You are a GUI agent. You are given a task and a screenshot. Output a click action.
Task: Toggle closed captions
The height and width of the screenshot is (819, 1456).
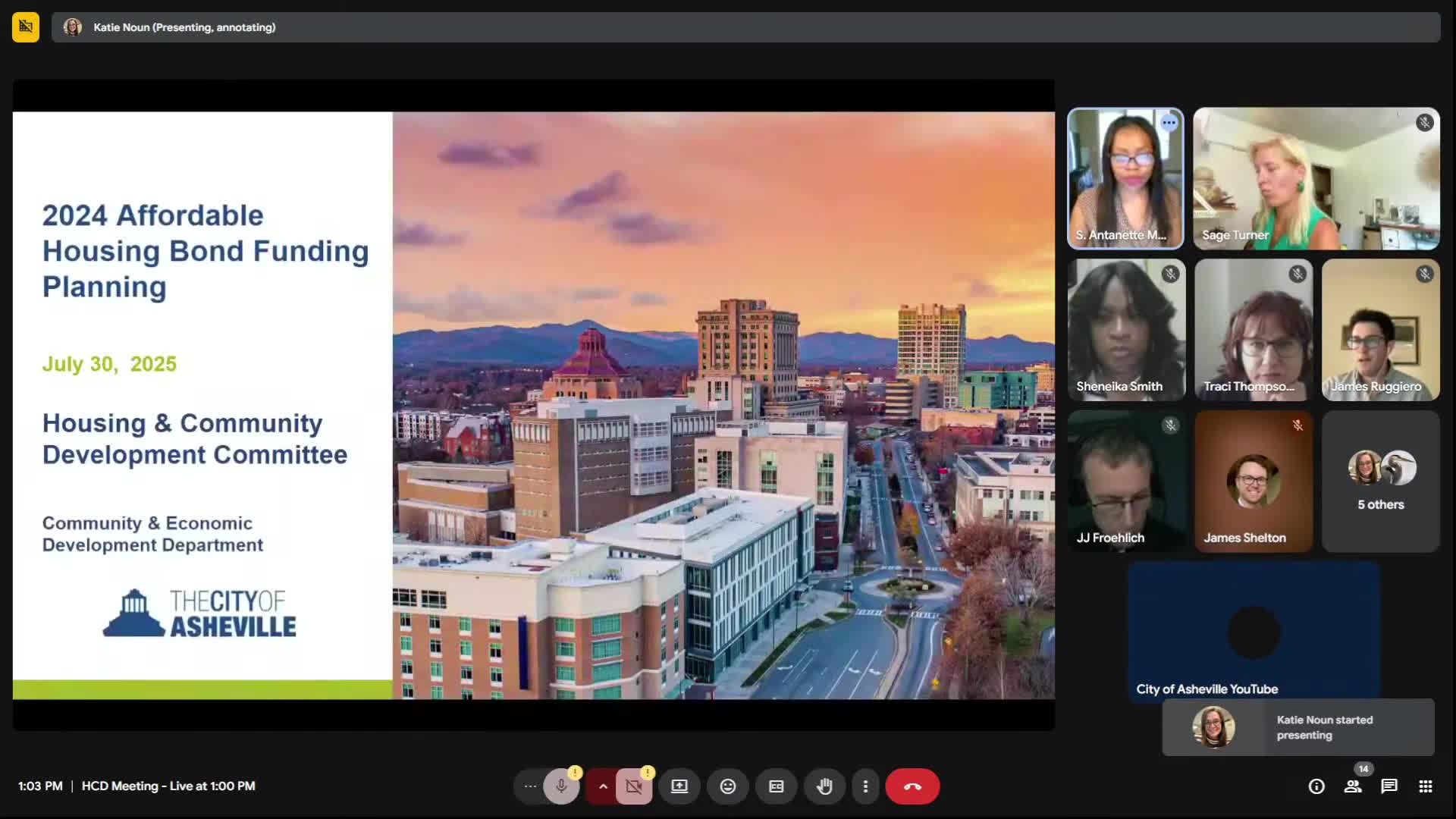coord(776,786)
